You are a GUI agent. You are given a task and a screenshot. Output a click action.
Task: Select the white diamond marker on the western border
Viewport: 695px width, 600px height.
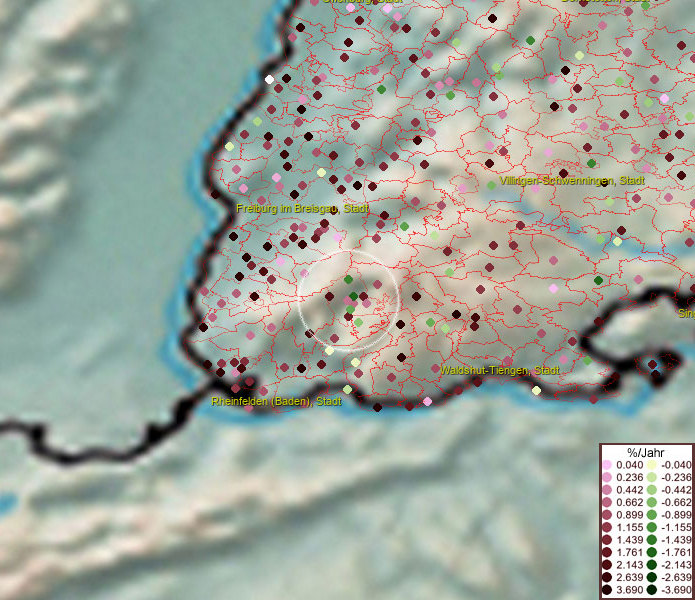[x=269, y=80]
